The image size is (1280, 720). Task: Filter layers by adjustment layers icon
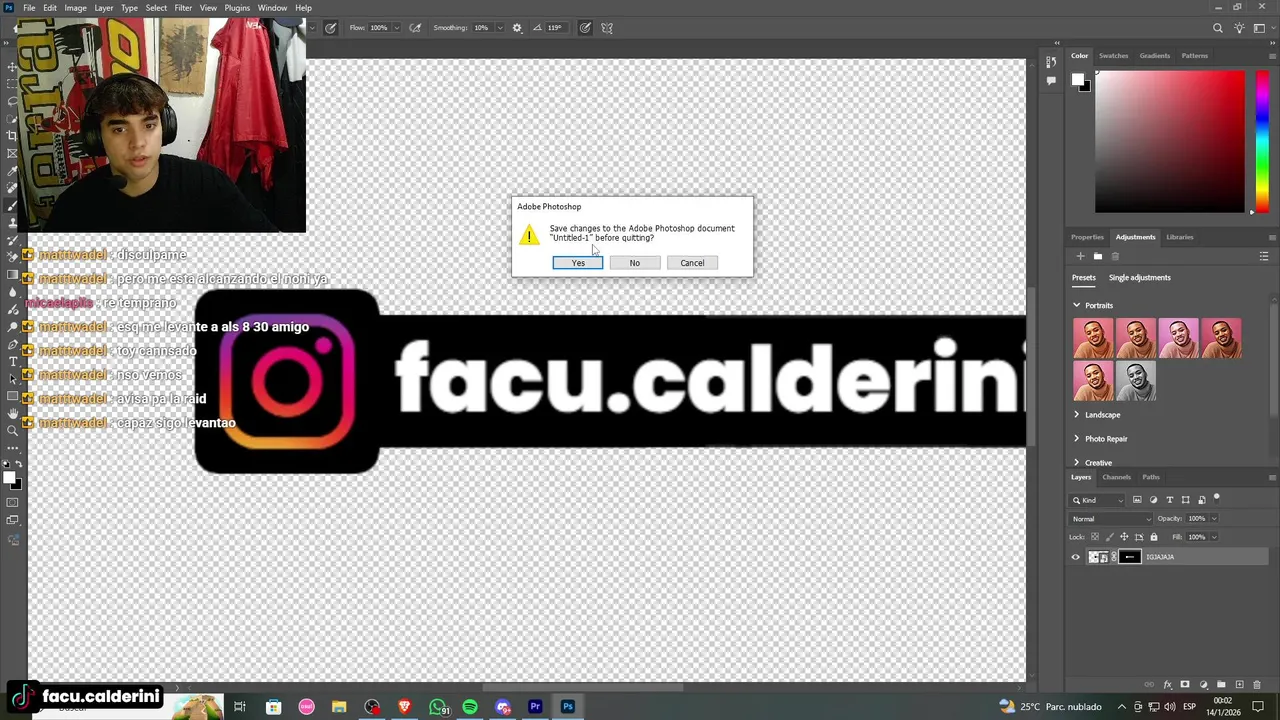[x=1153, y=500]
